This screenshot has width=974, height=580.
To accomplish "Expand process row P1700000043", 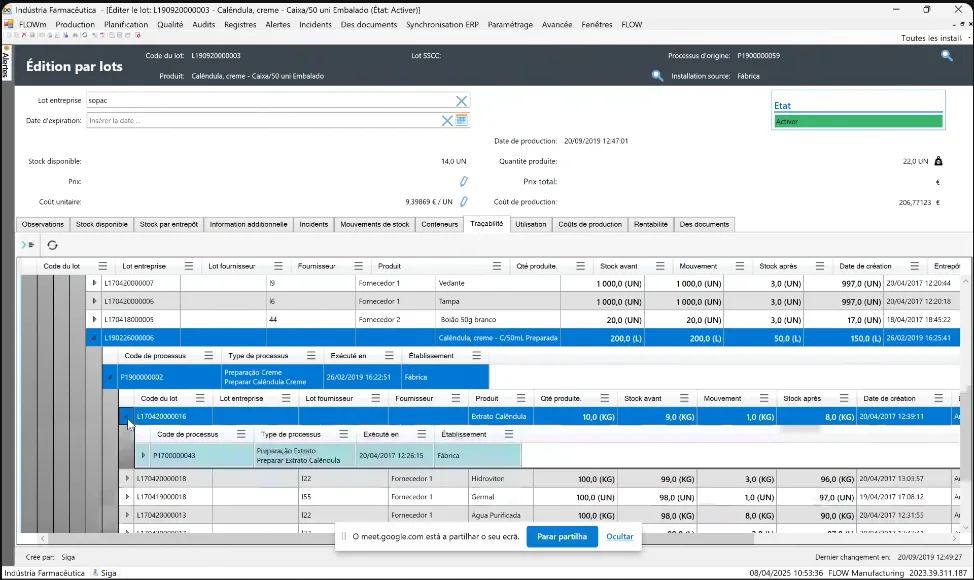I will 143,455.
